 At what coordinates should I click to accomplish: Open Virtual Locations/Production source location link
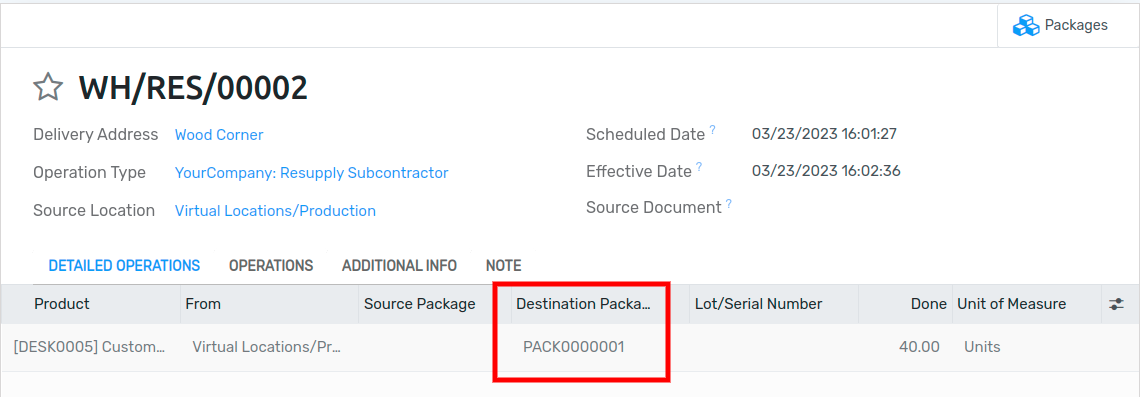[275, 211]
